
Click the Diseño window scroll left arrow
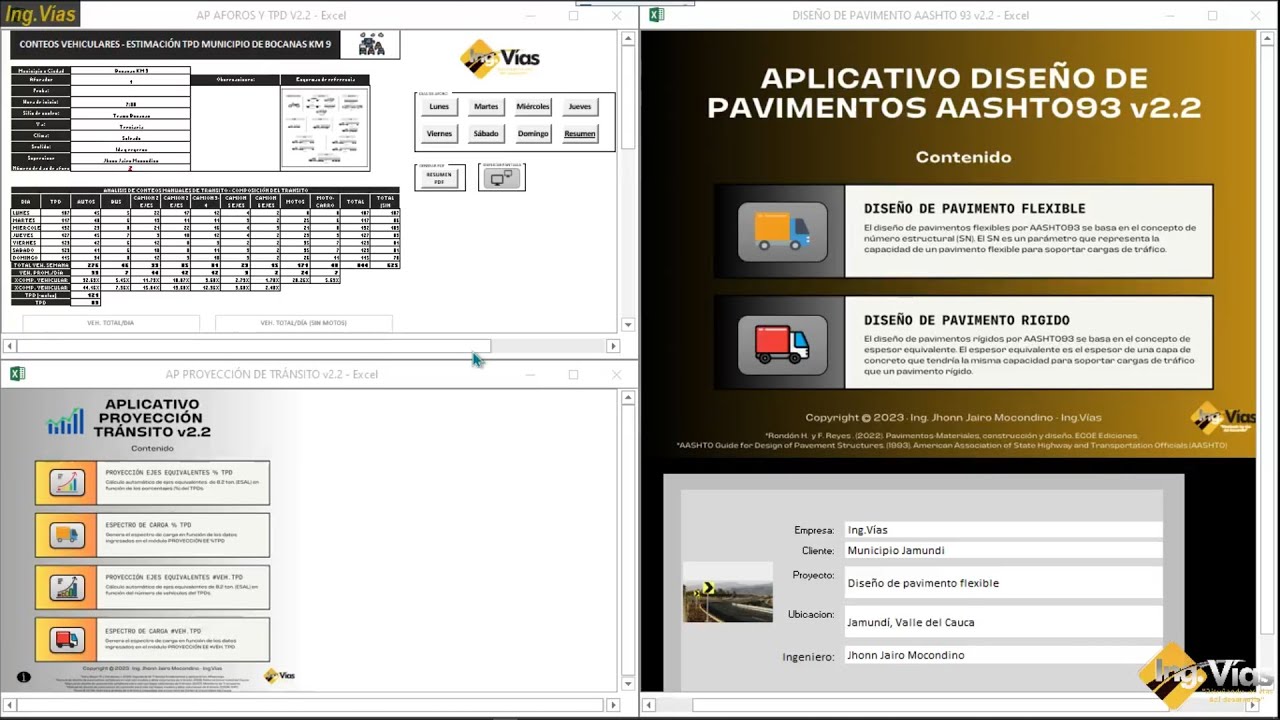point(649,705)
